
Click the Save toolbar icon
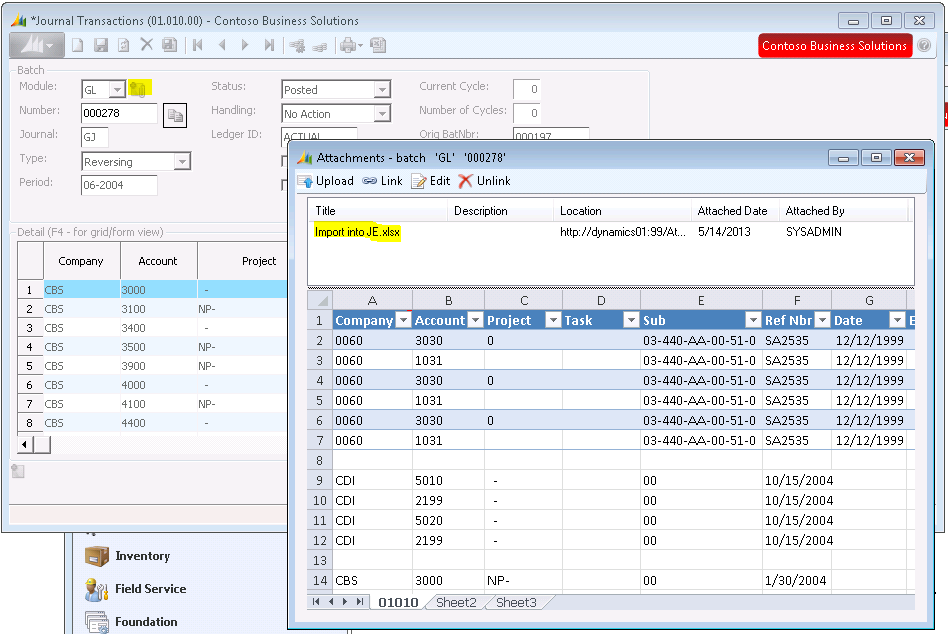point(100,45)
